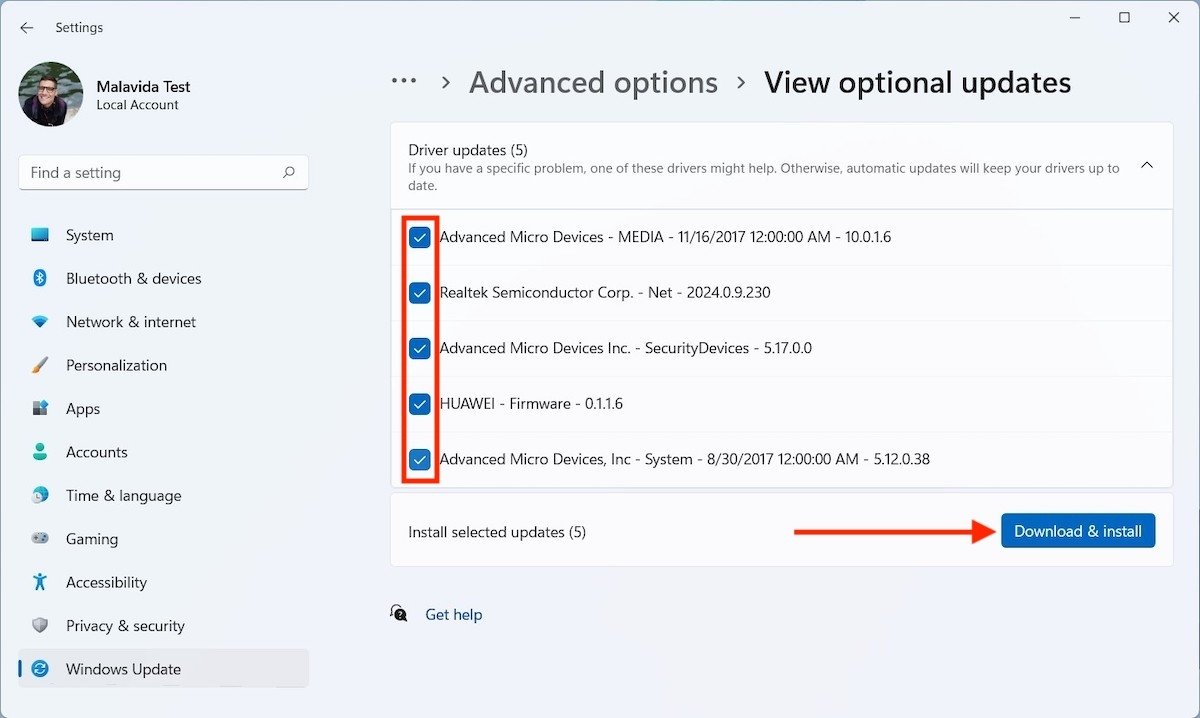
Task: Minimize the Settings window
Action: click(x=1077, y=18)
